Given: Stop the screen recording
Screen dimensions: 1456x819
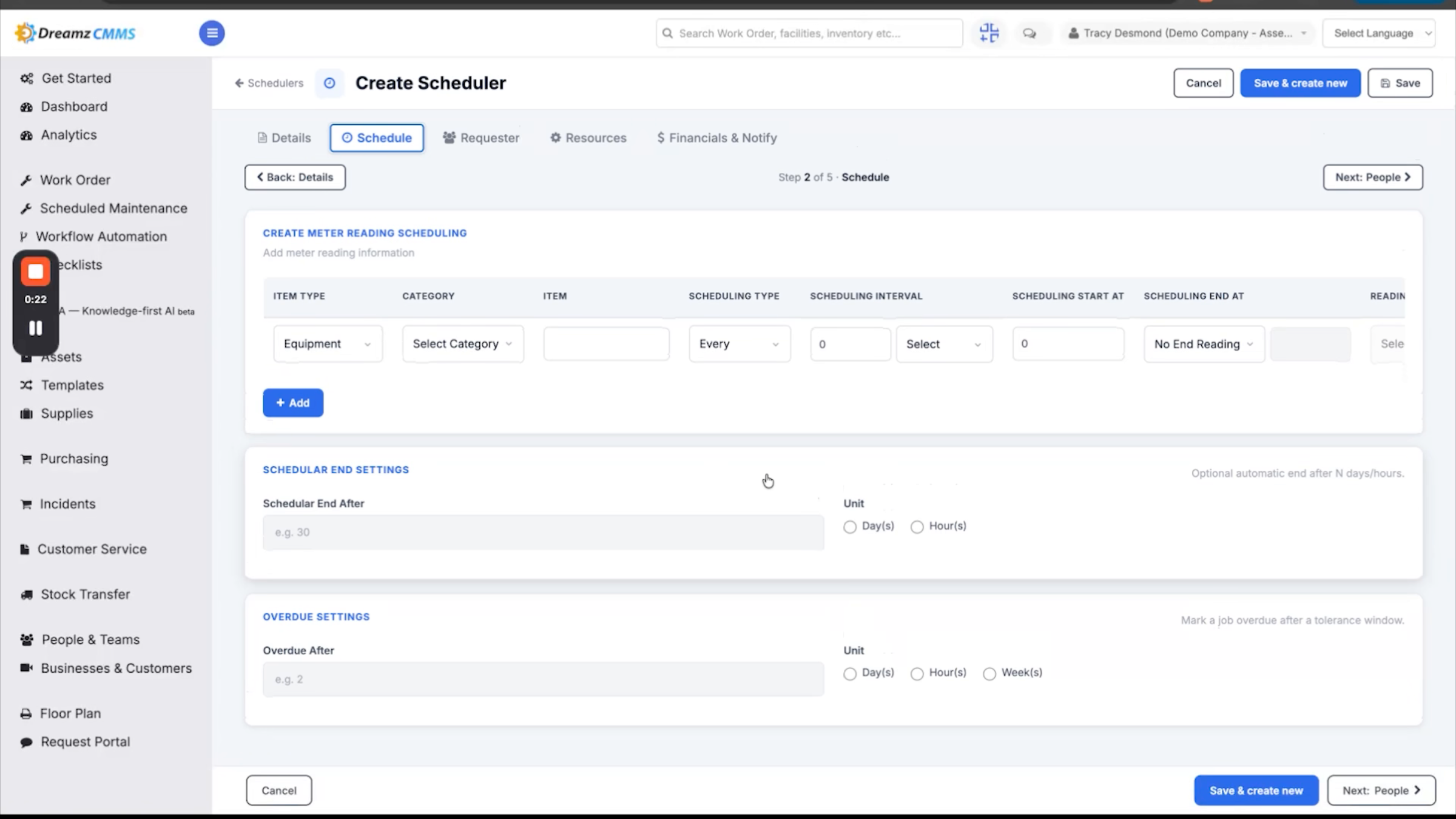Looking at the screenshot, I should (36, 272).
